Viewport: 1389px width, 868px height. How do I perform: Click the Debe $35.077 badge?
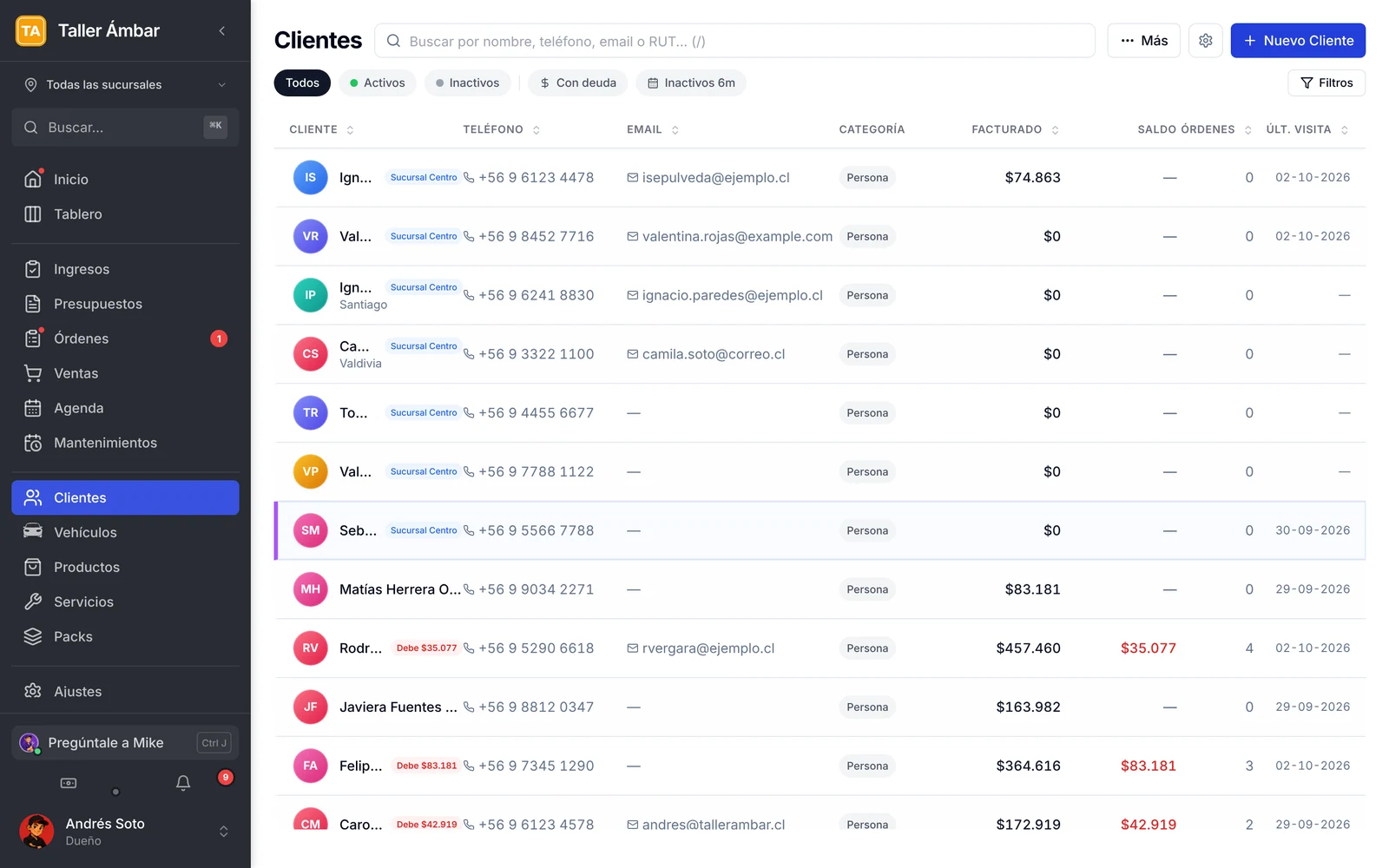(x=426, y=648)
